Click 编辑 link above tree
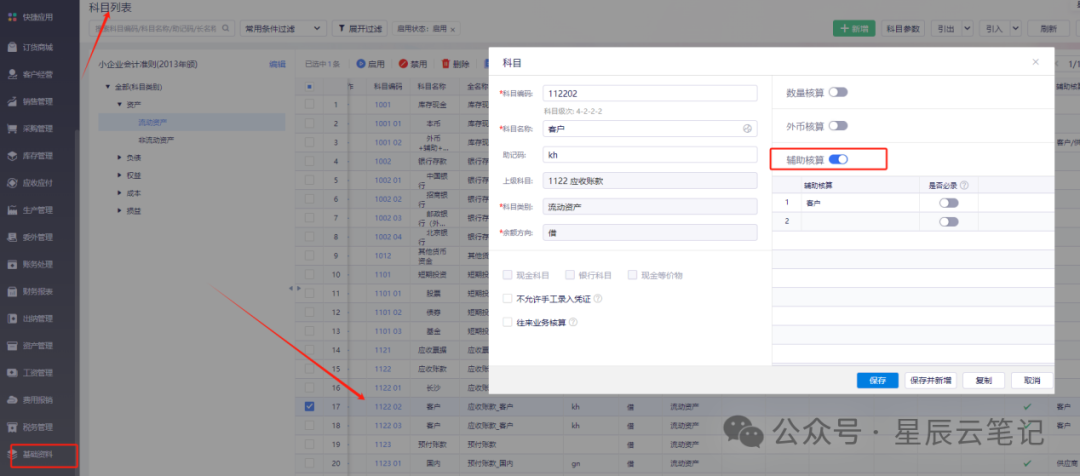 coord(277,64)
